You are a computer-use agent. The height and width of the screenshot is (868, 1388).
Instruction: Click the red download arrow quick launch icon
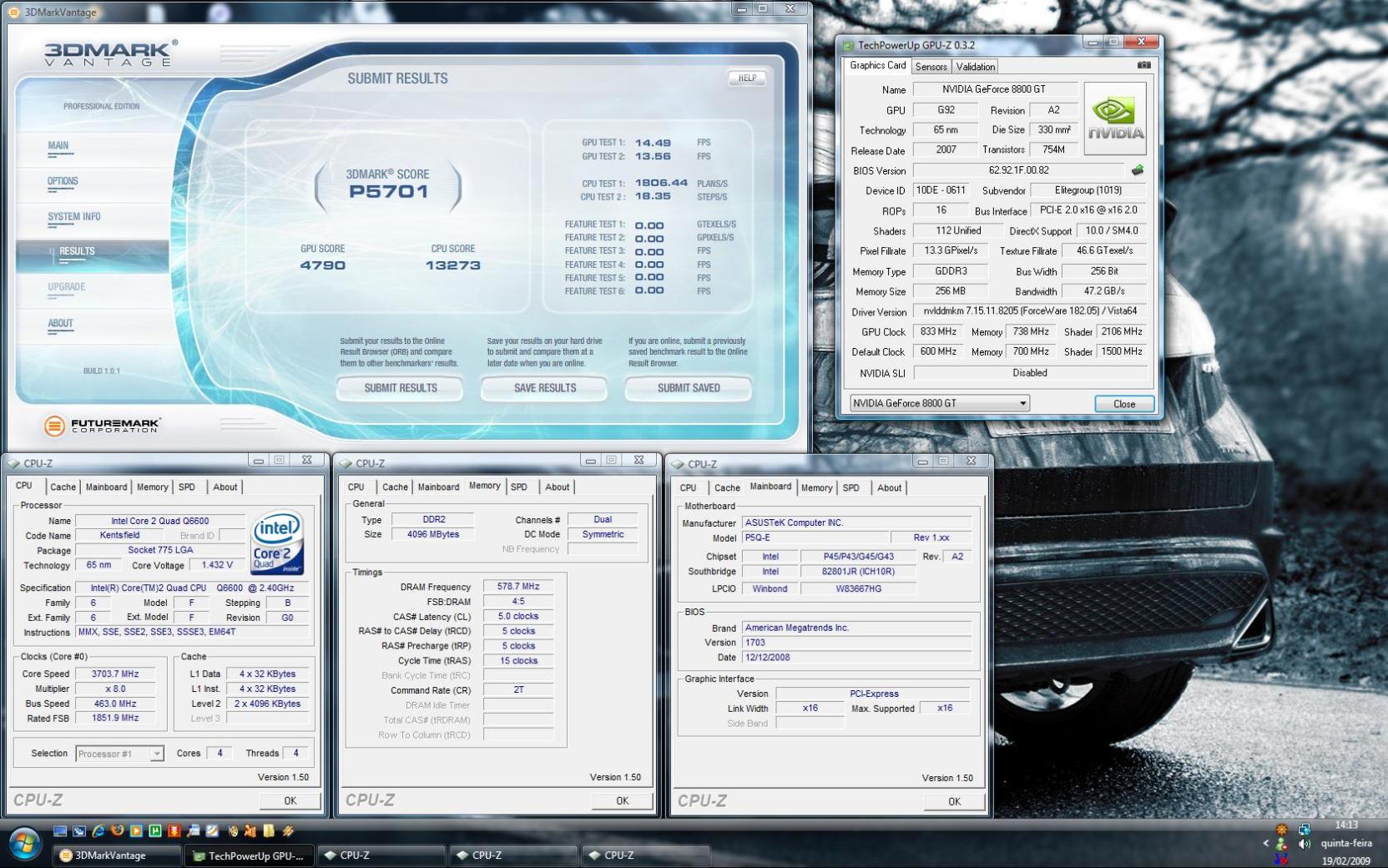tap(174, 831)
